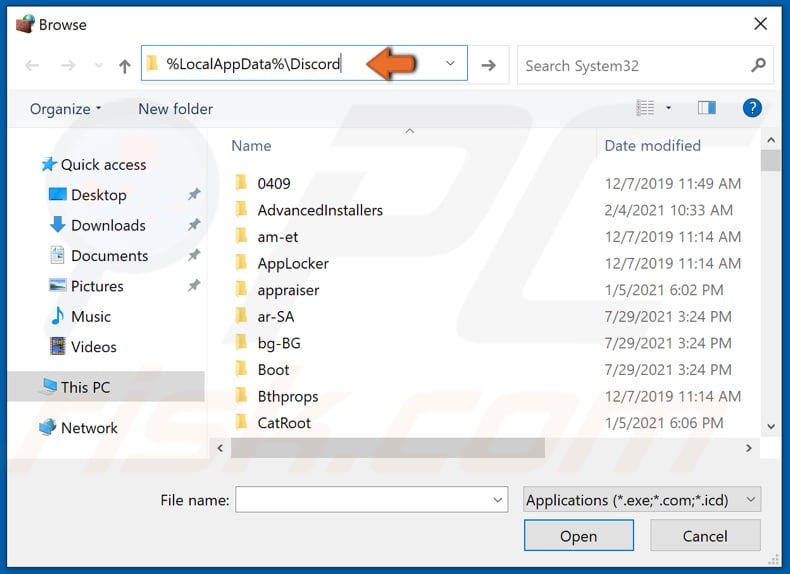The image size is (790, 574).
Task: Select Network in navigation pane
Action: click(89, 428)
